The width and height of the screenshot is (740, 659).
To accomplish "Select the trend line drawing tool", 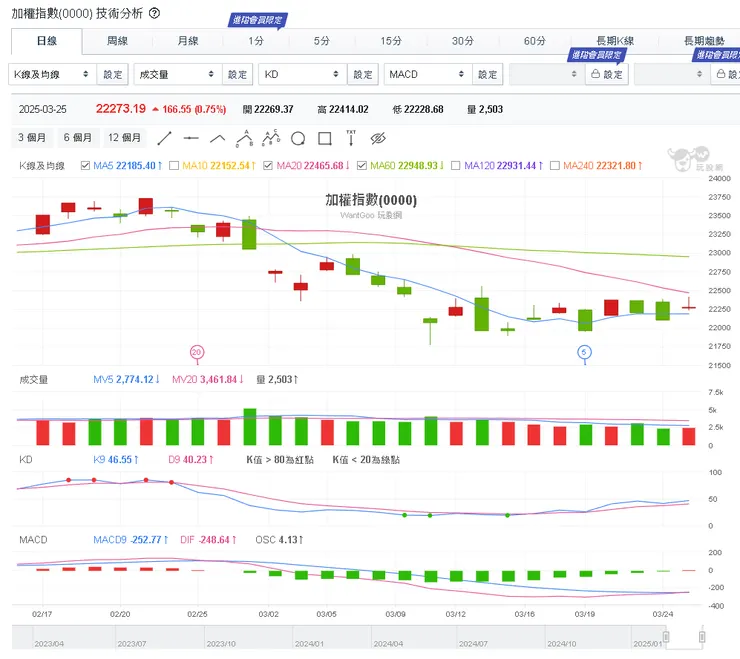I will point(164,138).
